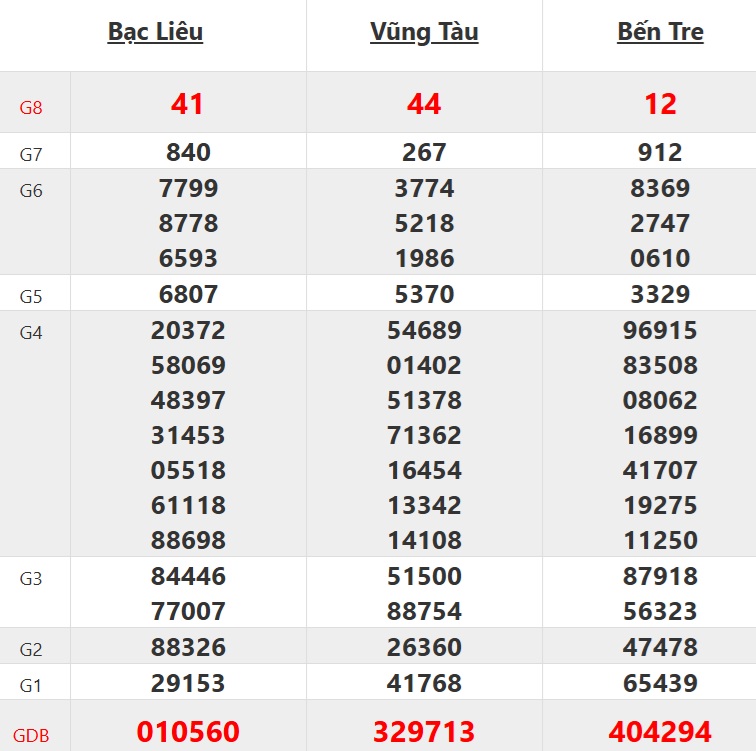
Task: Click the G4 result 96915
Action: click(660, 331)
